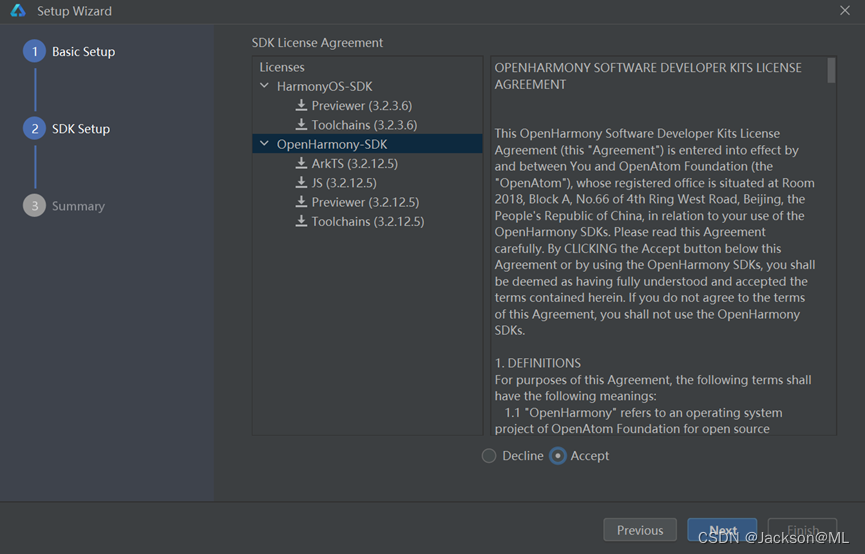Viewport: 865px width, 554px height.
Task: Click step 1 circle for Basic Setup
Action: tap(34, 51)
